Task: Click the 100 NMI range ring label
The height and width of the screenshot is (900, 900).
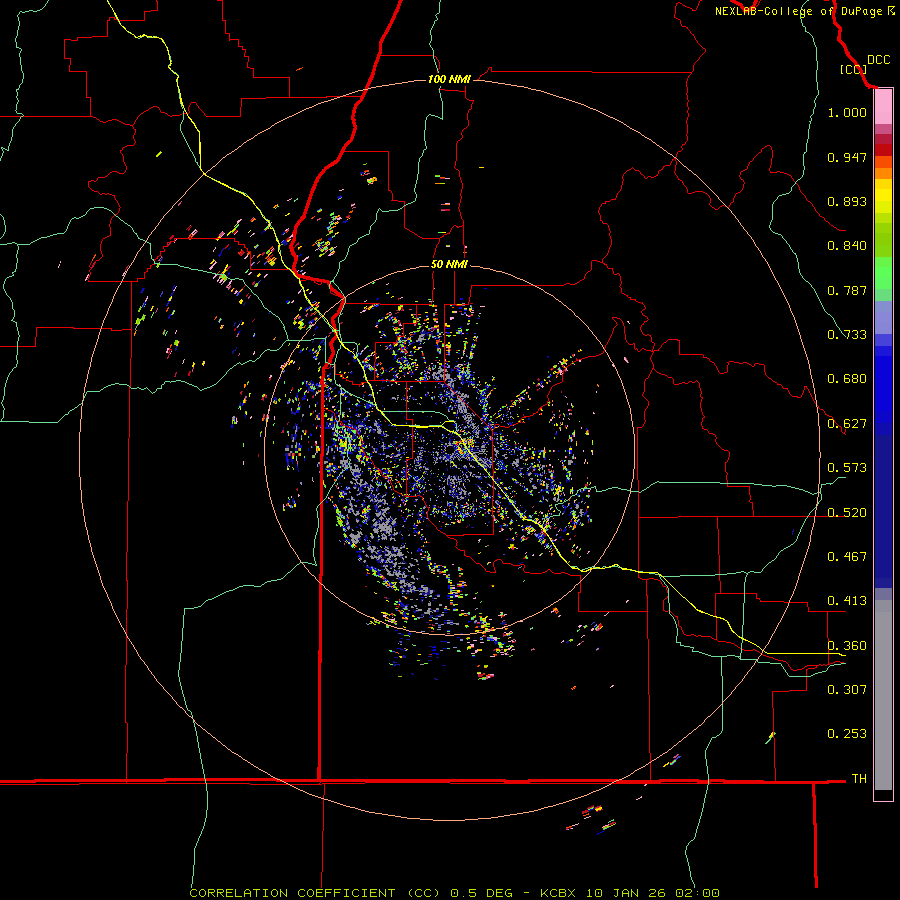Action: pyautogui.click(x=449, y=79)
